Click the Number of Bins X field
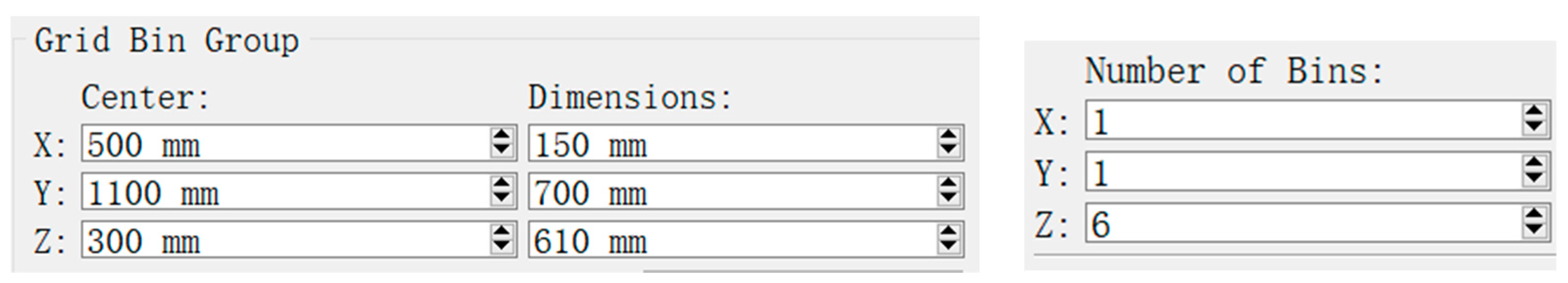The image size is (1568, 283). click(x=1302, y=121)
